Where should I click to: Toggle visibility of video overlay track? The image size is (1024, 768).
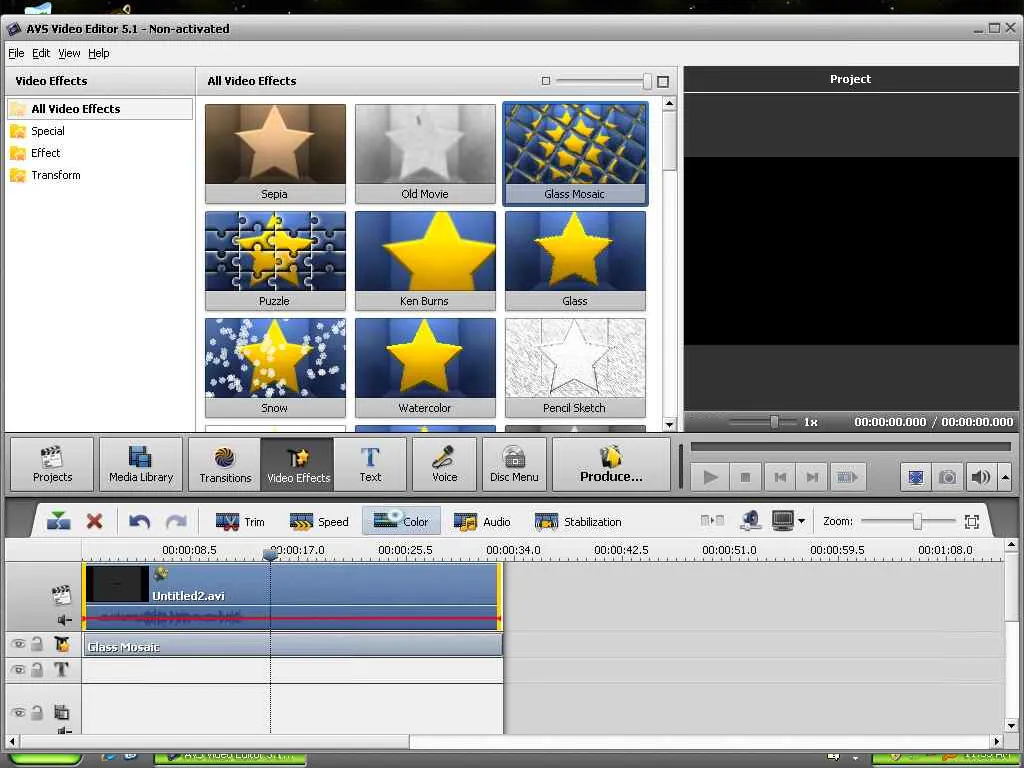pos(18,713)
